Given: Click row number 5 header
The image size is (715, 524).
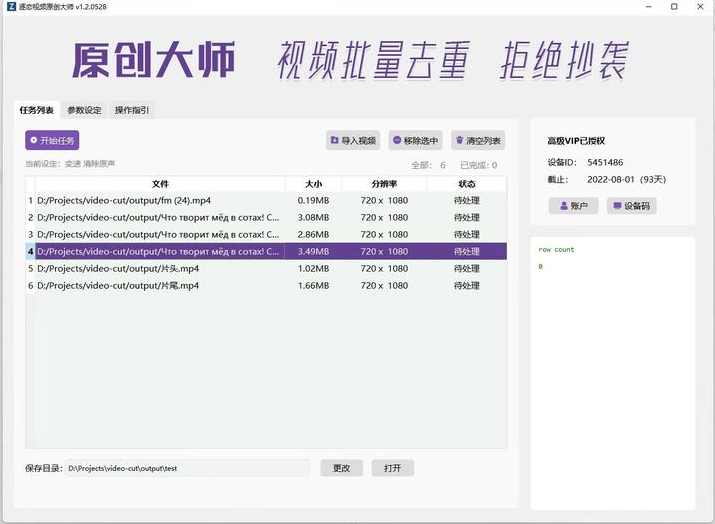Looking at the screenshot, I should pyautogui.click(x=30, y=268).
